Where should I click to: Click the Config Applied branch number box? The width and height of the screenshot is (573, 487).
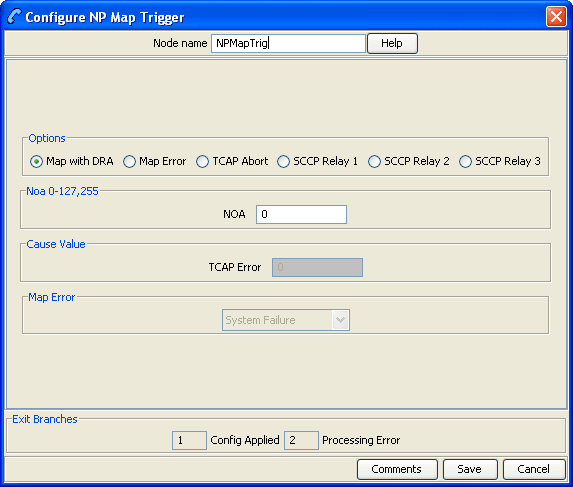pos(189,440)
